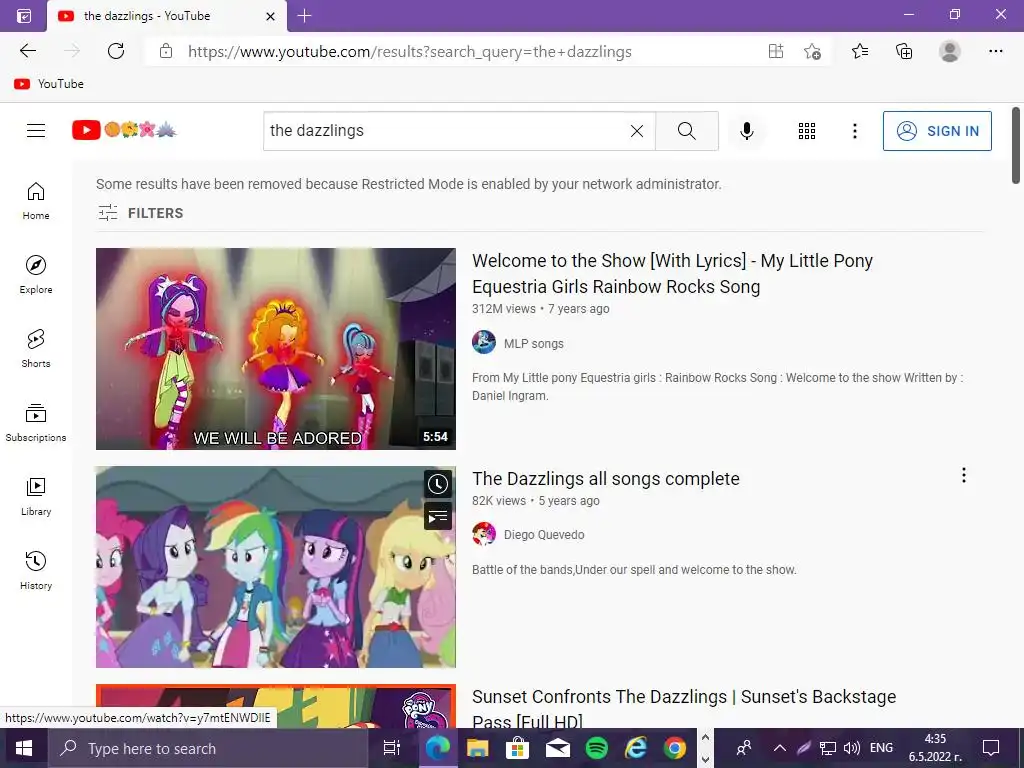This screenshot has height=768, width=1024.
Task: Open Shorts in sidebar
Action: (x=36, y=349)
